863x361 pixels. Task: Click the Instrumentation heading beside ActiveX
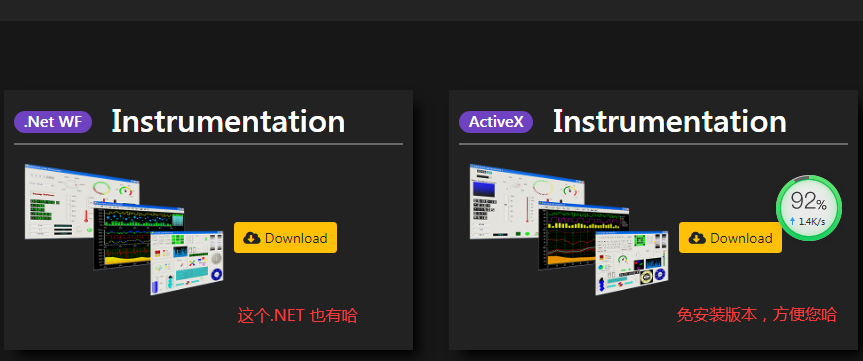670,122
